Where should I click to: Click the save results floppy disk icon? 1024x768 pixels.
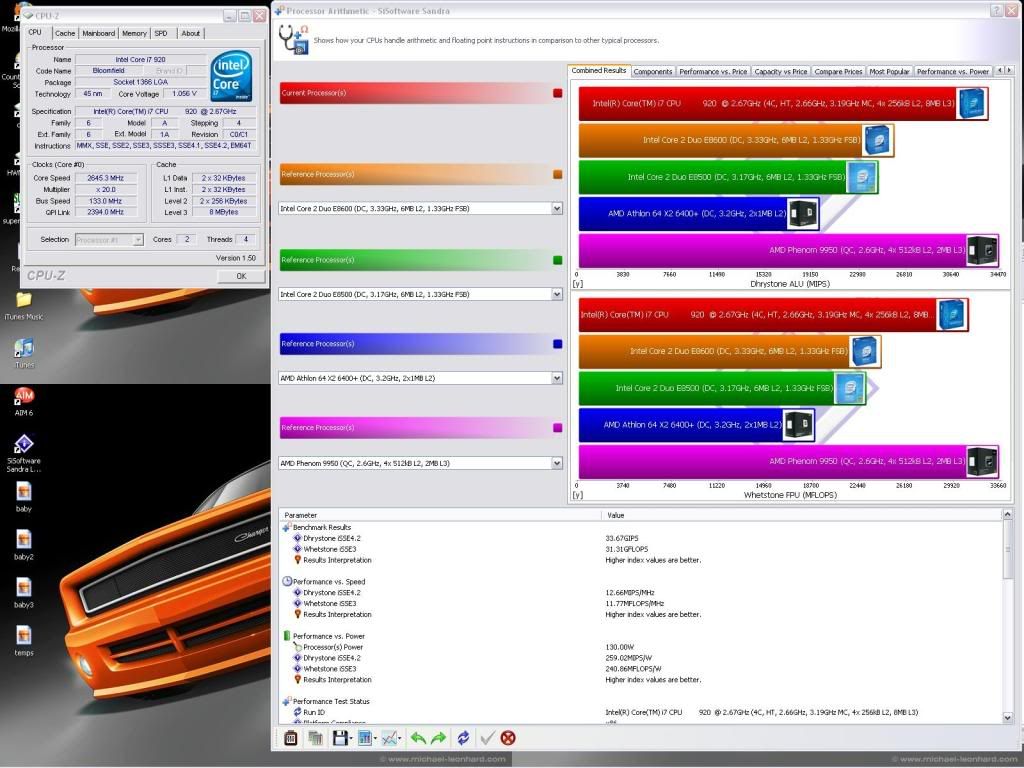coord(340,738)
